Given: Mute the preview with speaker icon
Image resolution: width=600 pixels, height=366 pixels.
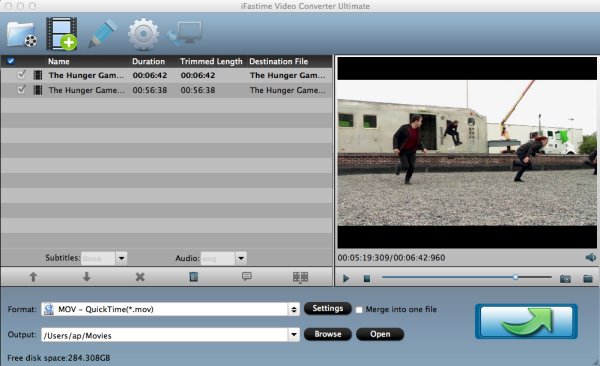Looking at the screenshot, I should tap(590, 257).
